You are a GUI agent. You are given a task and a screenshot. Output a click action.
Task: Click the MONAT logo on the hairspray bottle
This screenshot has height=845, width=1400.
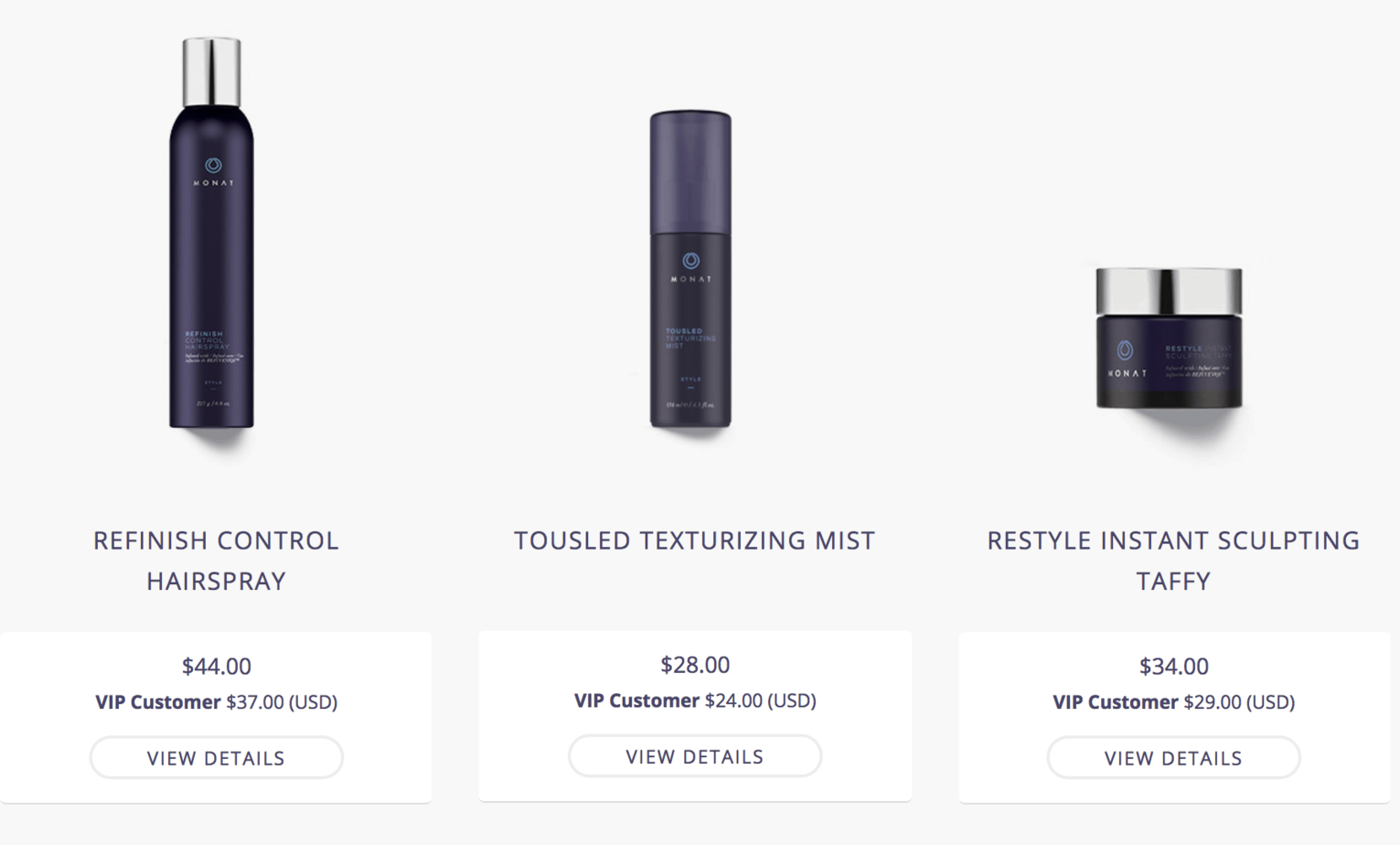(x=213, y=171)
